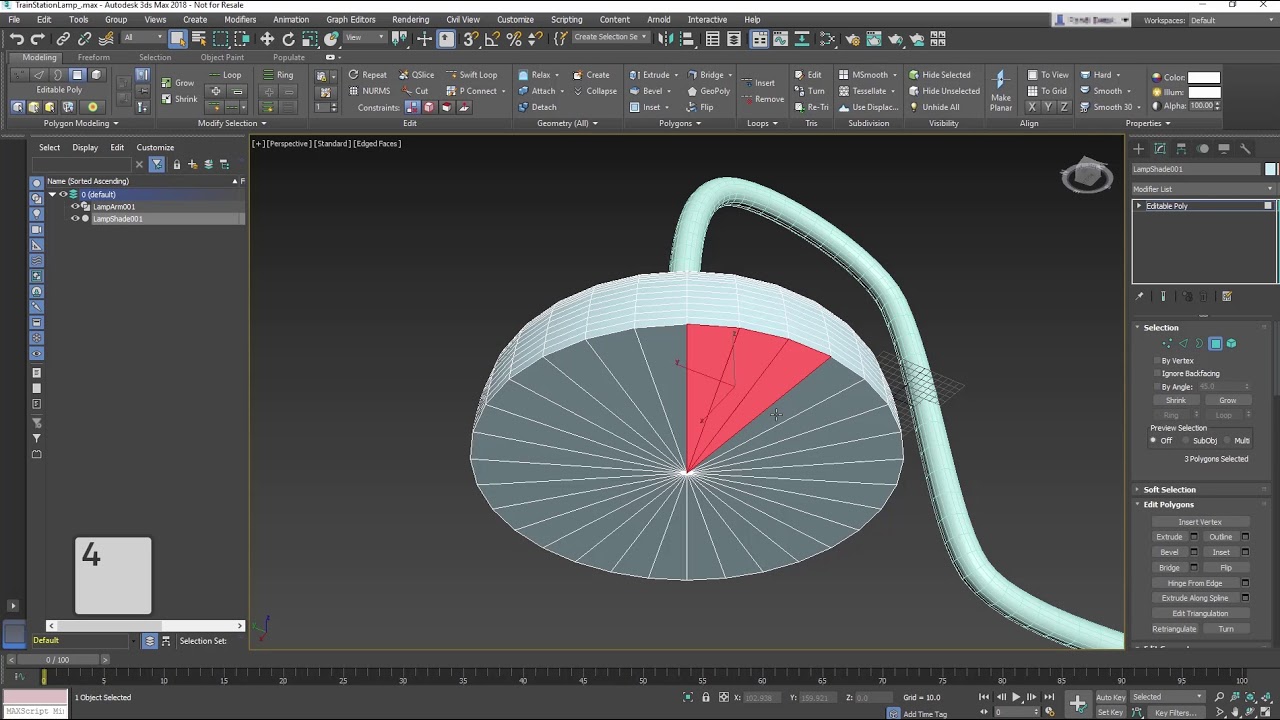Select Polygon sub-object in Selection rollout

pos(1215,344)
